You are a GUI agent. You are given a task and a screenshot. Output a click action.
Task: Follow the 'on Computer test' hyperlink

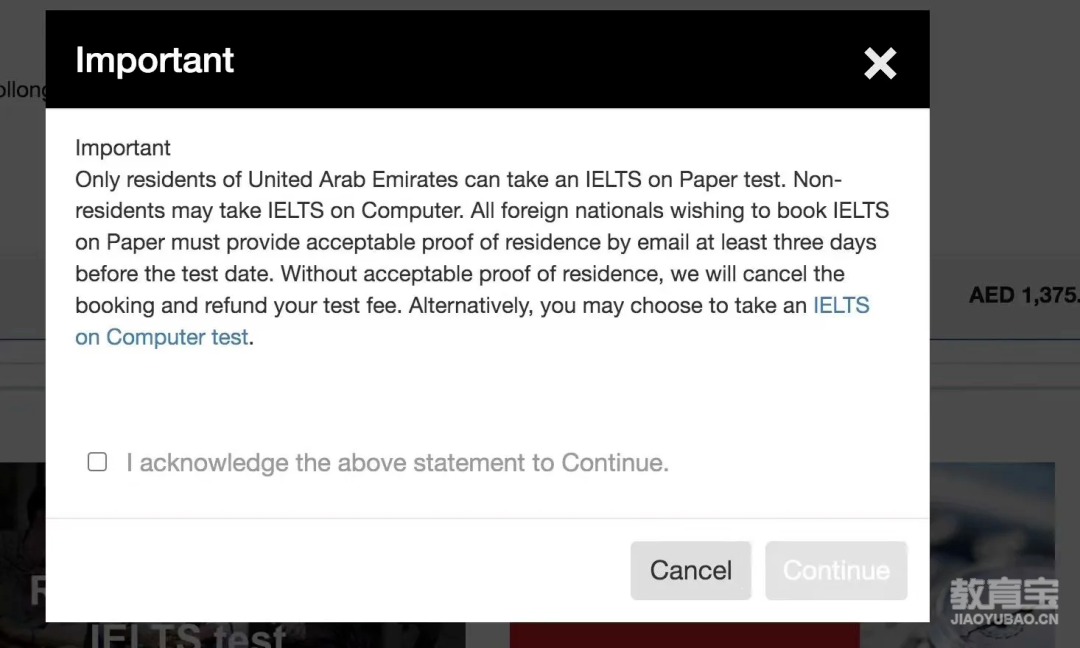(162, 337)
